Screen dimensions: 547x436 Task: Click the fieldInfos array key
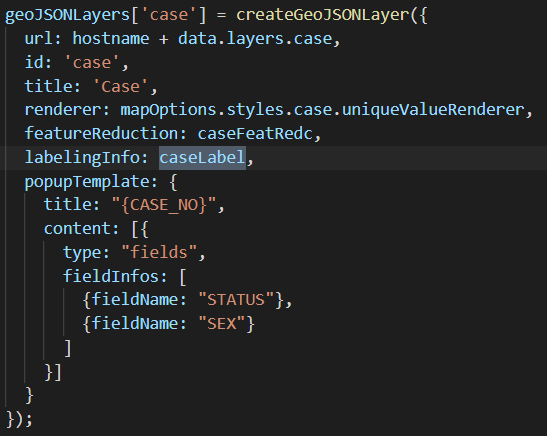pyautogui.click(x=111, y=276)
